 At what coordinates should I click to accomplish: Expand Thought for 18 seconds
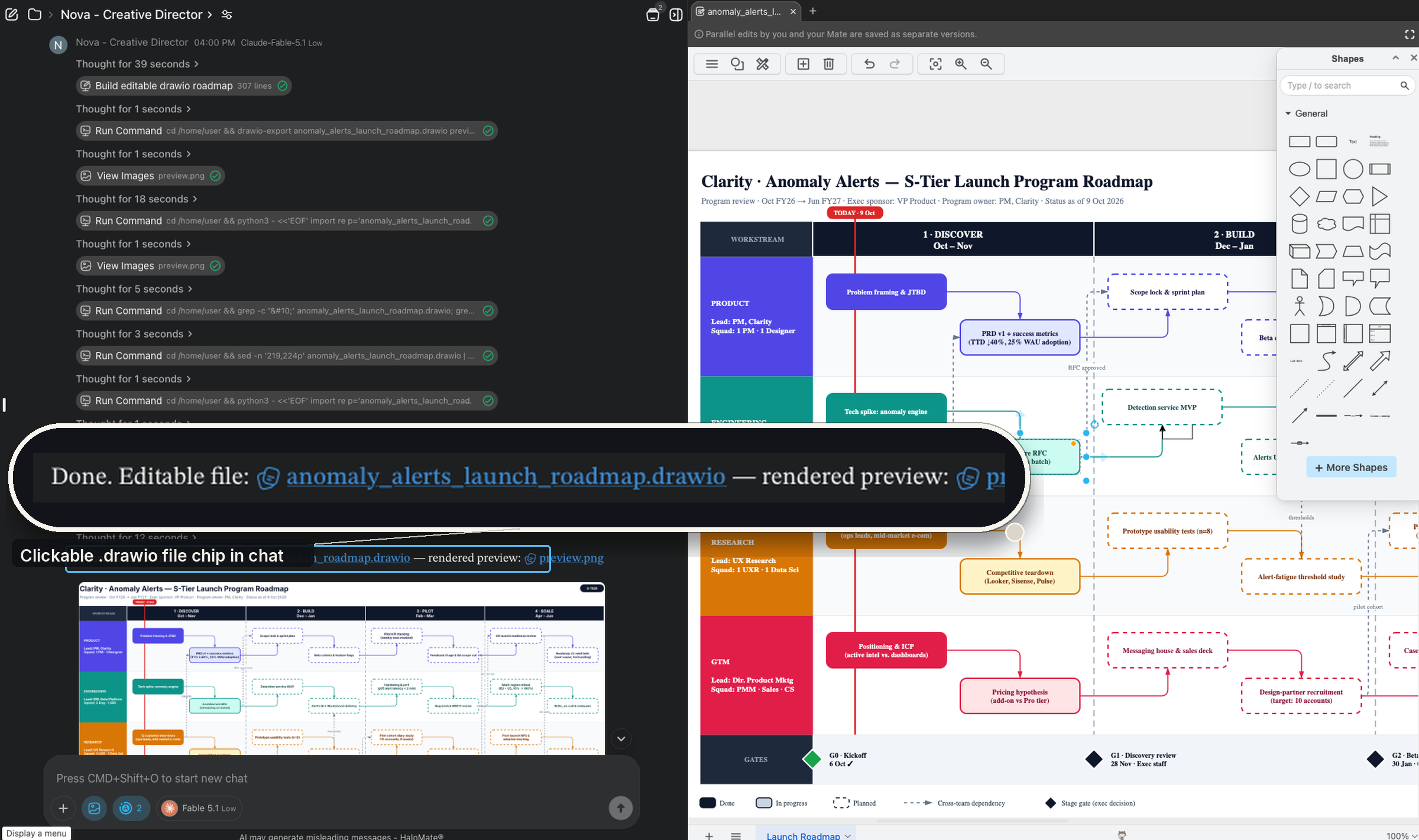(x=137, y=199)
